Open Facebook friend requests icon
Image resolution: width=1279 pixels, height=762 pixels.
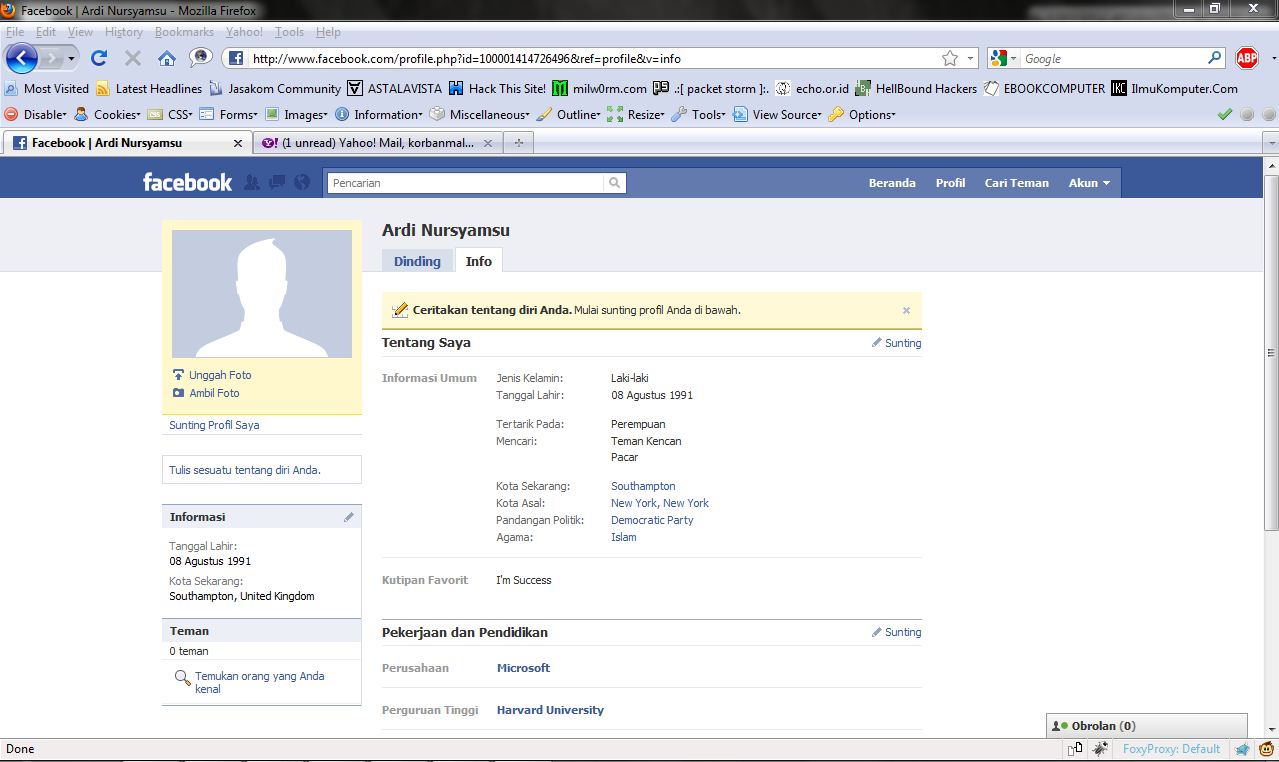pyautogui.click(x=252, y=182)
